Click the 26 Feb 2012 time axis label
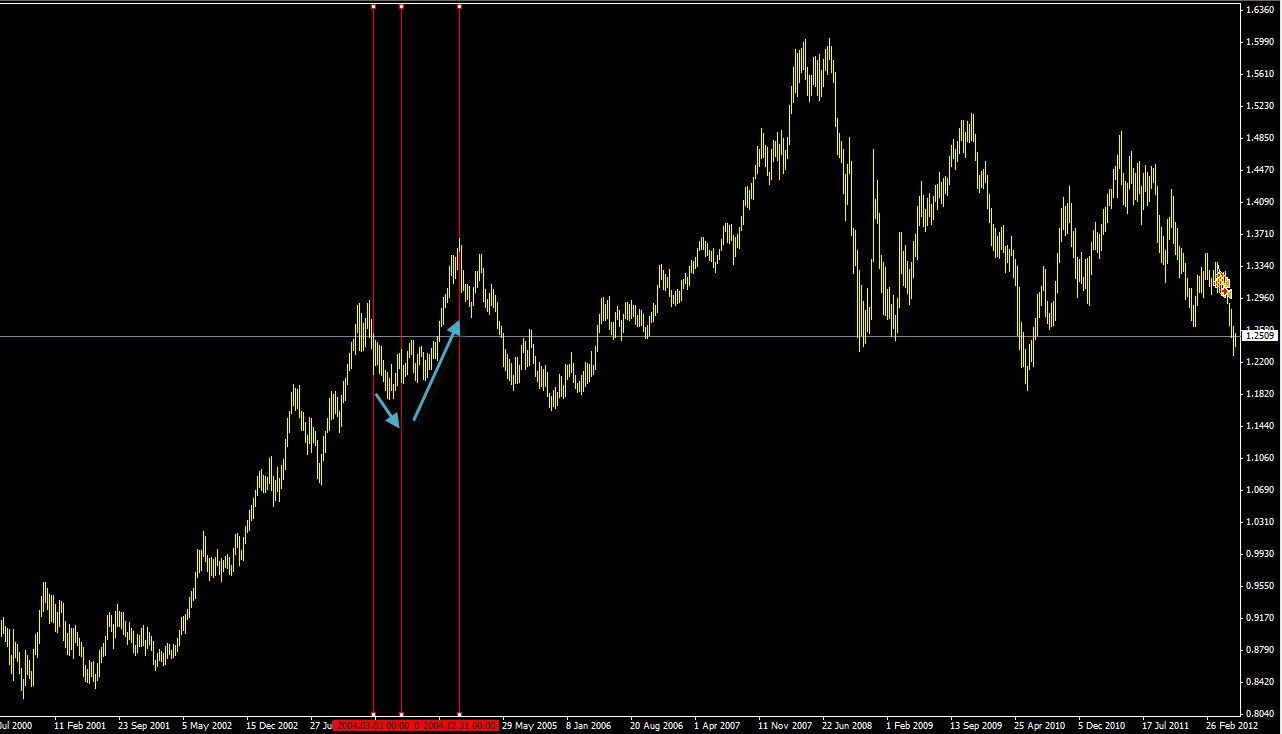1282x734 pixels. (1232, 725)
